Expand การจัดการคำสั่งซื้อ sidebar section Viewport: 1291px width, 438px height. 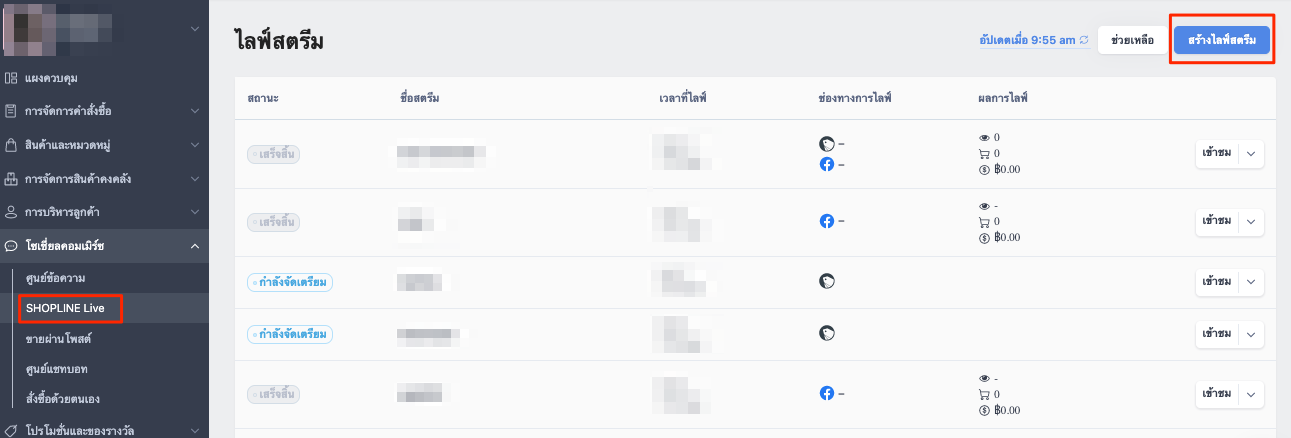coord(195,111)
